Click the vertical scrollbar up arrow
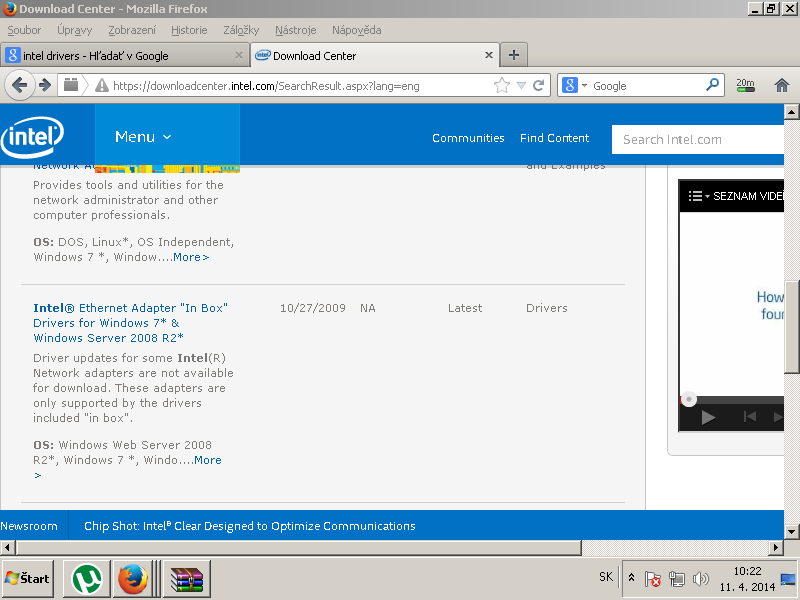 click(x=791, y=112)
